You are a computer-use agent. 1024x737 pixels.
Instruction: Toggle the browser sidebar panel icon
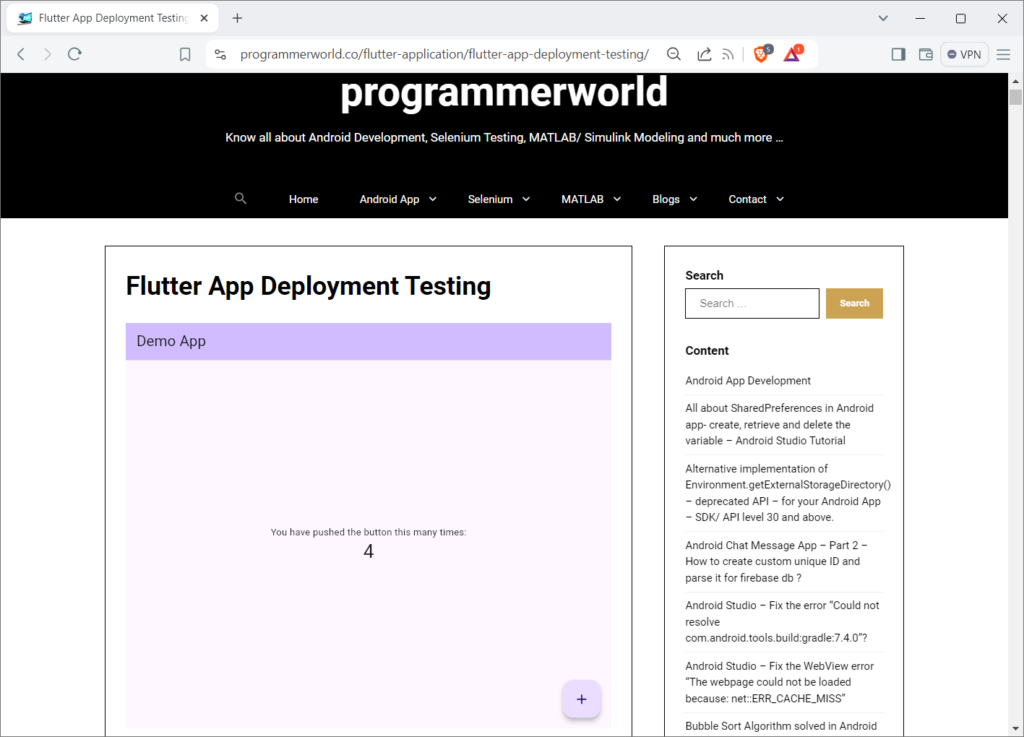coord(898,54)
